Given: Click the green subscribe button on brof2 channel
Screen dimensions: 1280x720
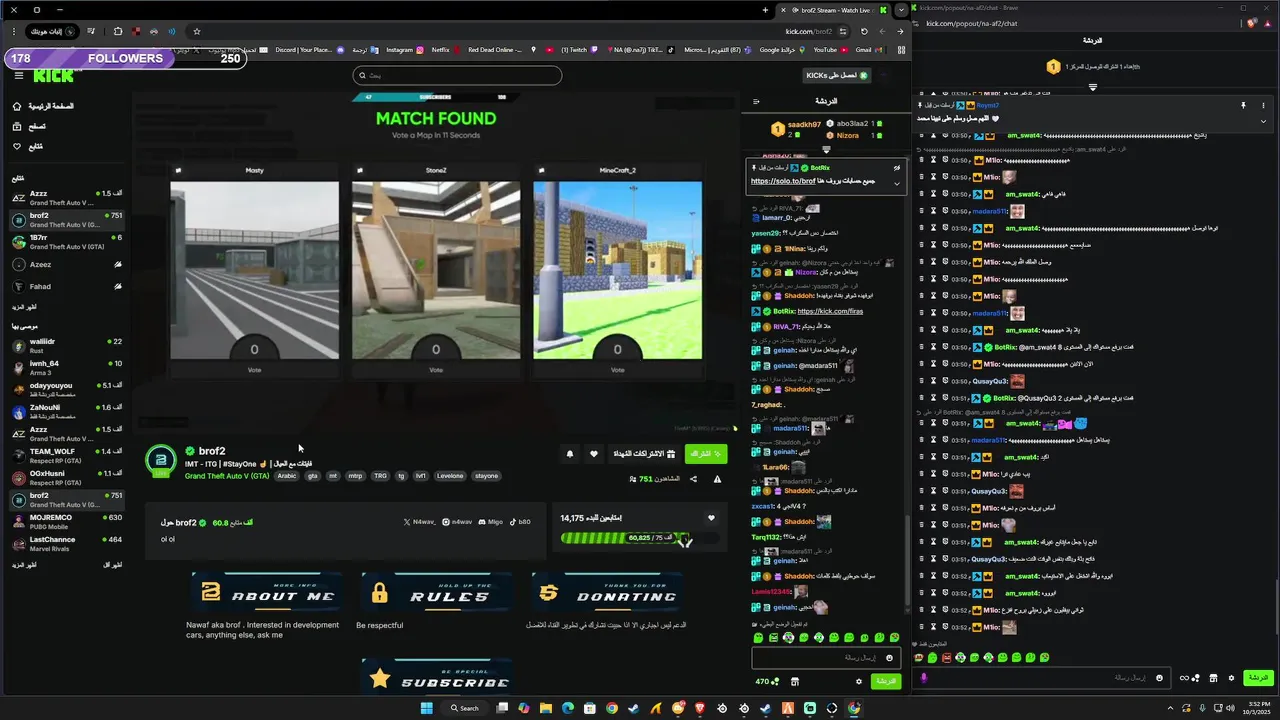Looking at the screenshot, I should 706,454.
